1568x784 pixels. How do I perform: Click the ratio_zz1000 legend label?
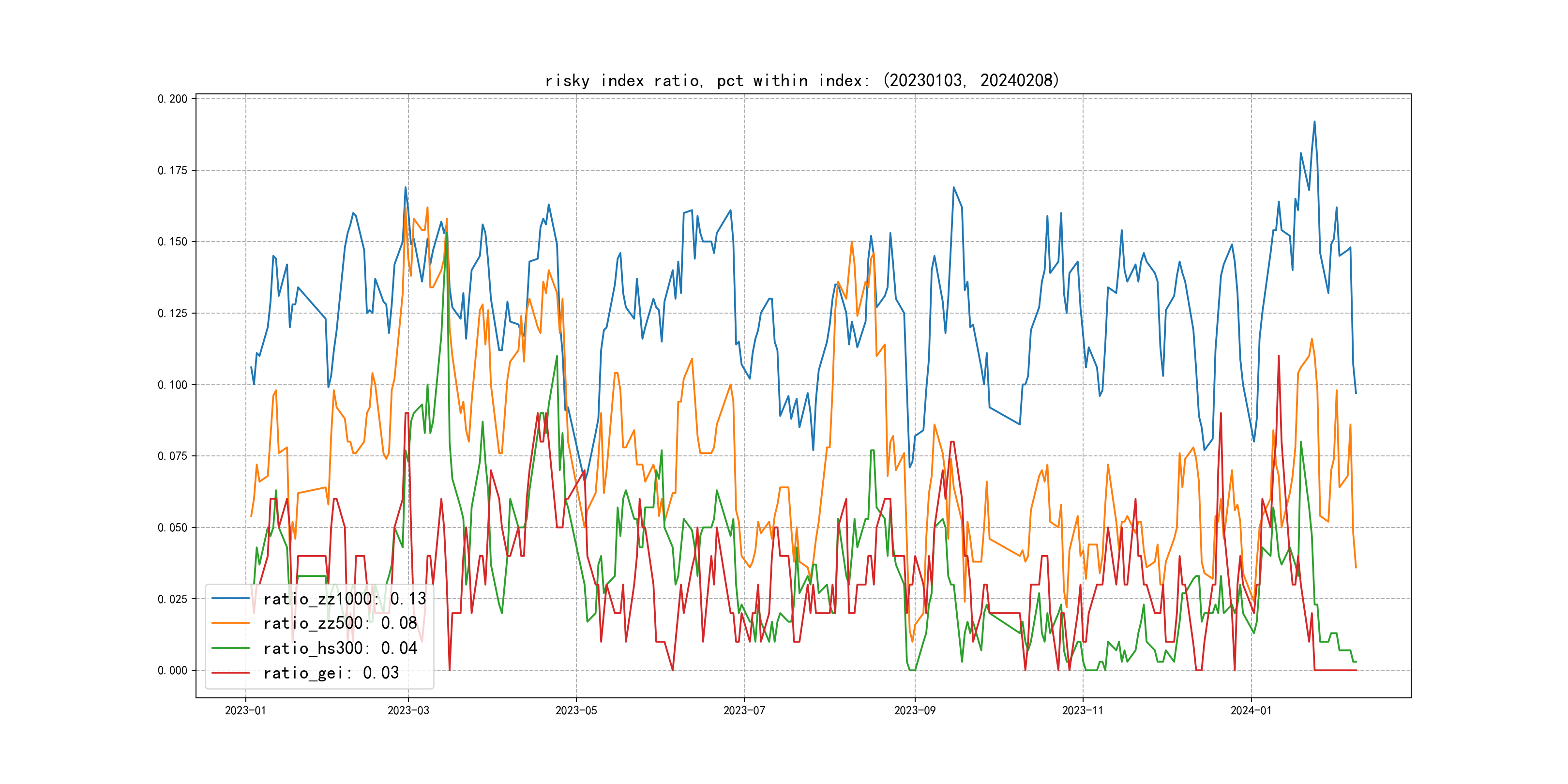click(x=345, y=599)
